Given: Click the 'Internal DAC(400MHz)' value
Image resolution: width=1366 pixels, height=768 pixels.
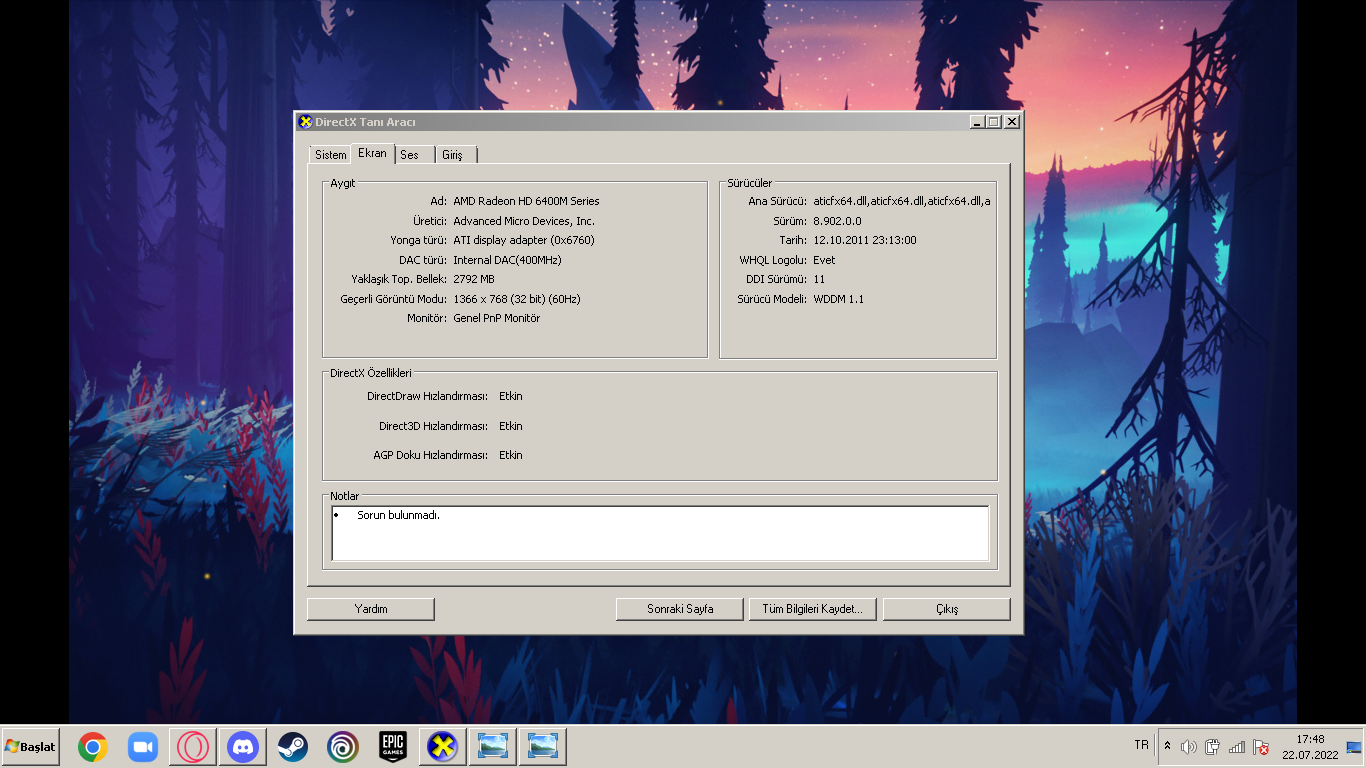Looking at the screenshot, I should (507, 260).
